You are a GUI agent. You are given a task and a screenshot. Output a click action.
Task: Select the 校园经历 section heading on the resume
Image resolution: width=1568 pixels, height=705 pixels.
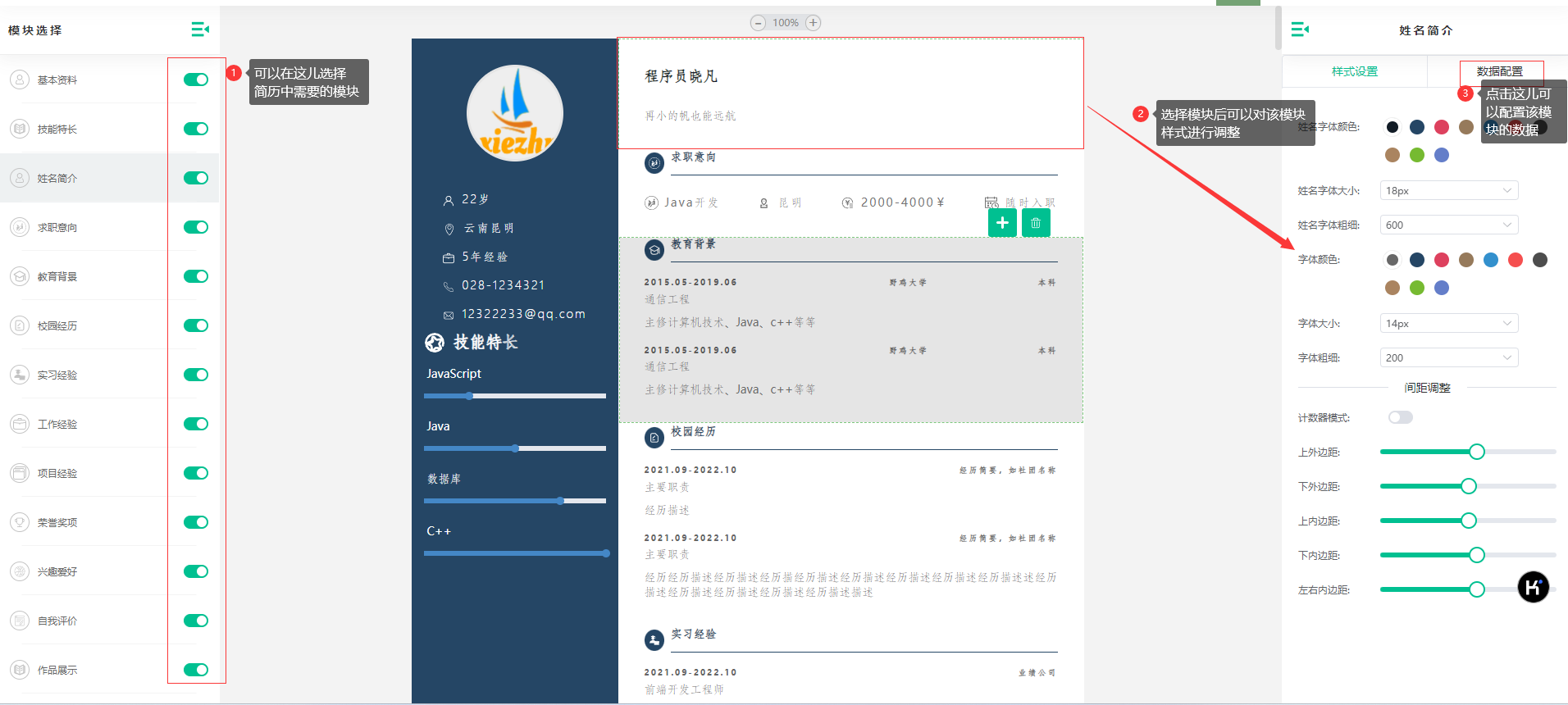(x=693, y=432)
